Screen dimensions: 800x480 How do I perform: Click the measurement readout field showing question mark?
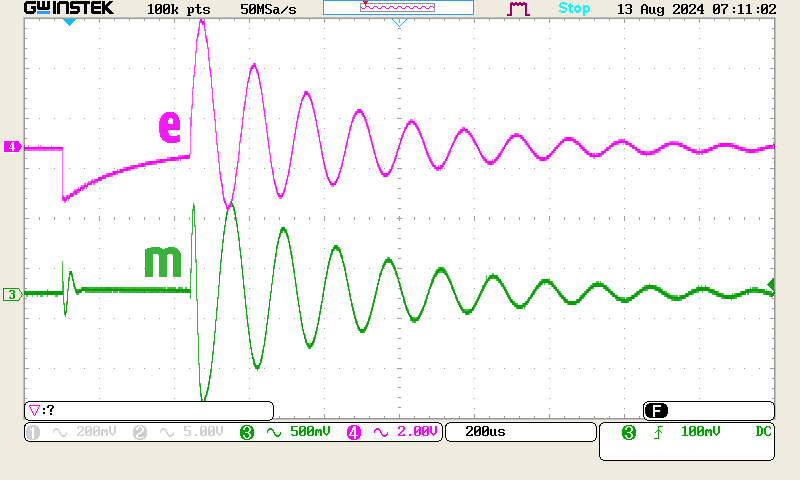pos(148,410)
